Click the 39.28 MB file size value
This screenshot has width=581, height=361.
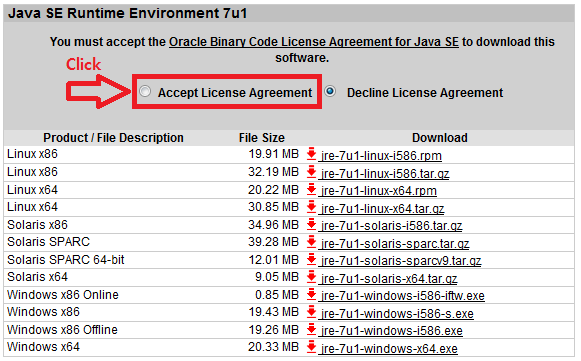pyautogui.click(x=273, y=242)
